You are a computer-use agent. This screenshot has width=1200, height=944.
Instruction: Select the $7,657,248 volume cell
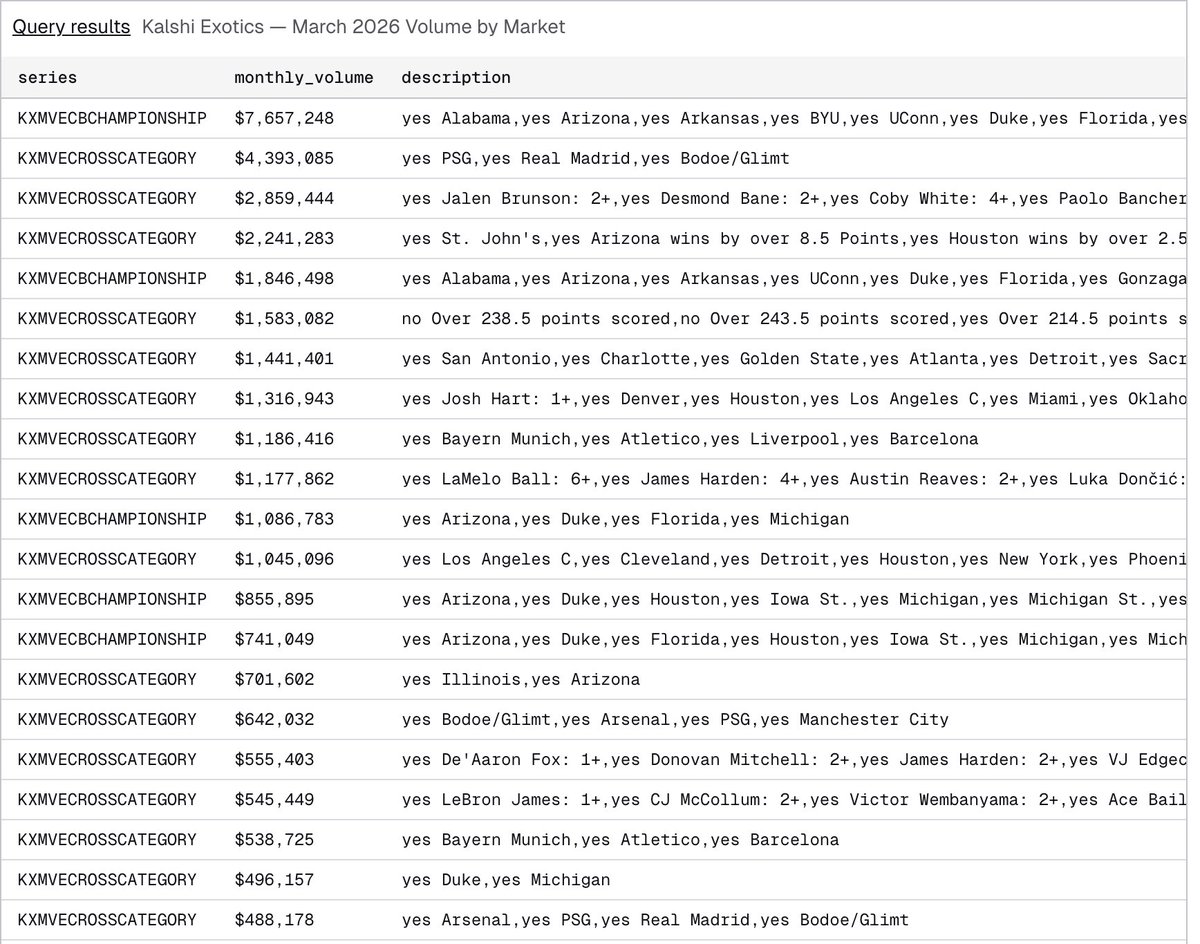pyautogui.click(x=284, y=118)
